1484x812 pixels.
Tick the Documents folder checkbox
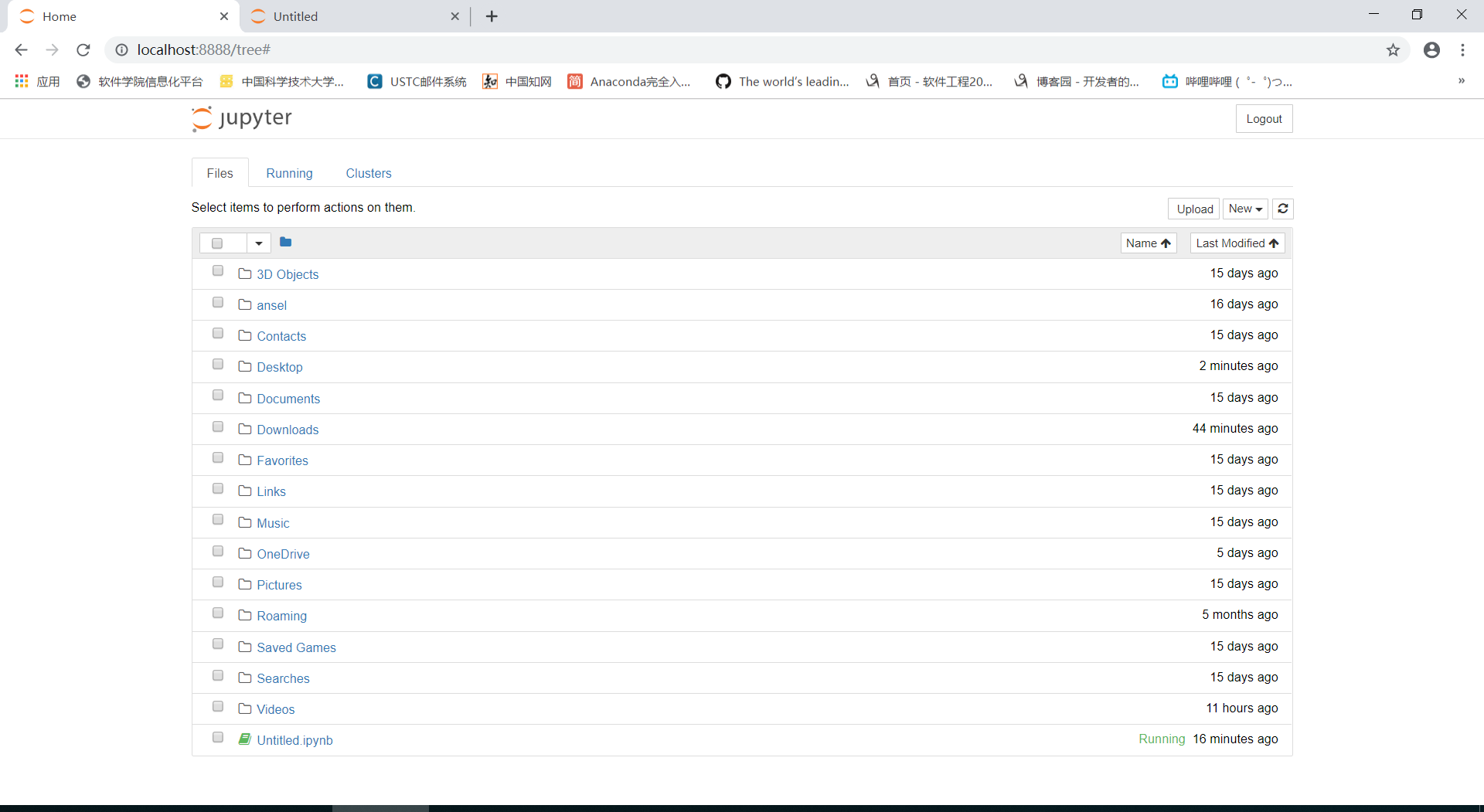point(218,396)
